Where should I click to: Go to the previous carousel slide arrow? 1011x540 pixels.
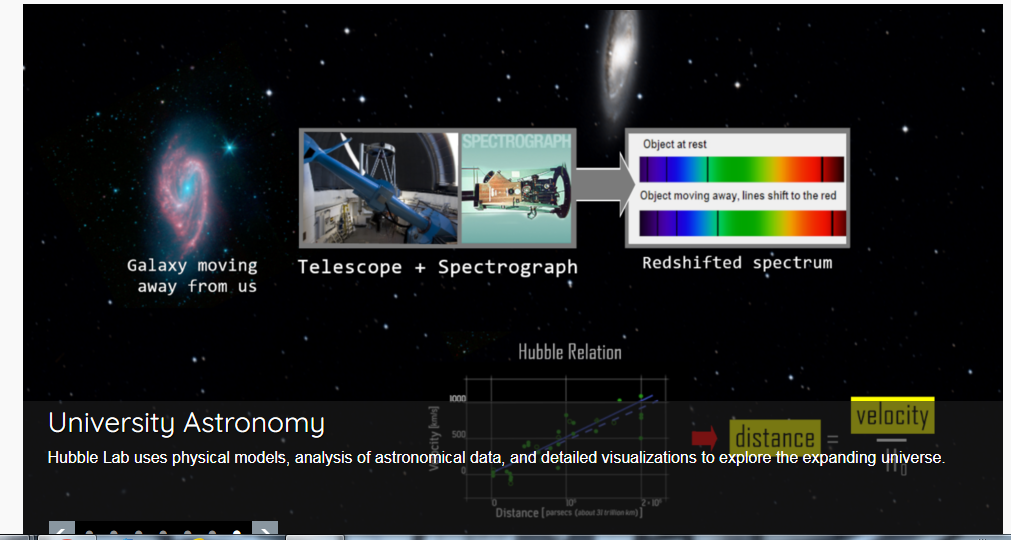tap(62, 529)
